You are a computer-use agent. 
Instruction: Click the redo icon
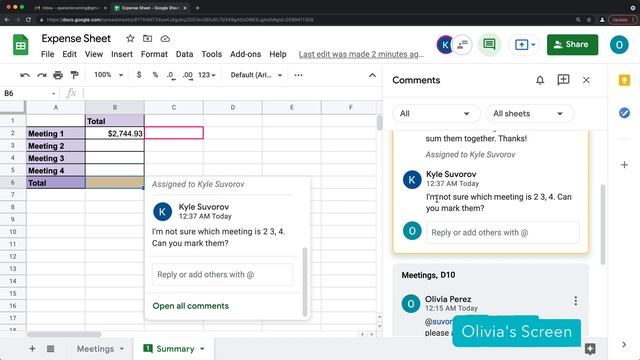tap(42, 75)
